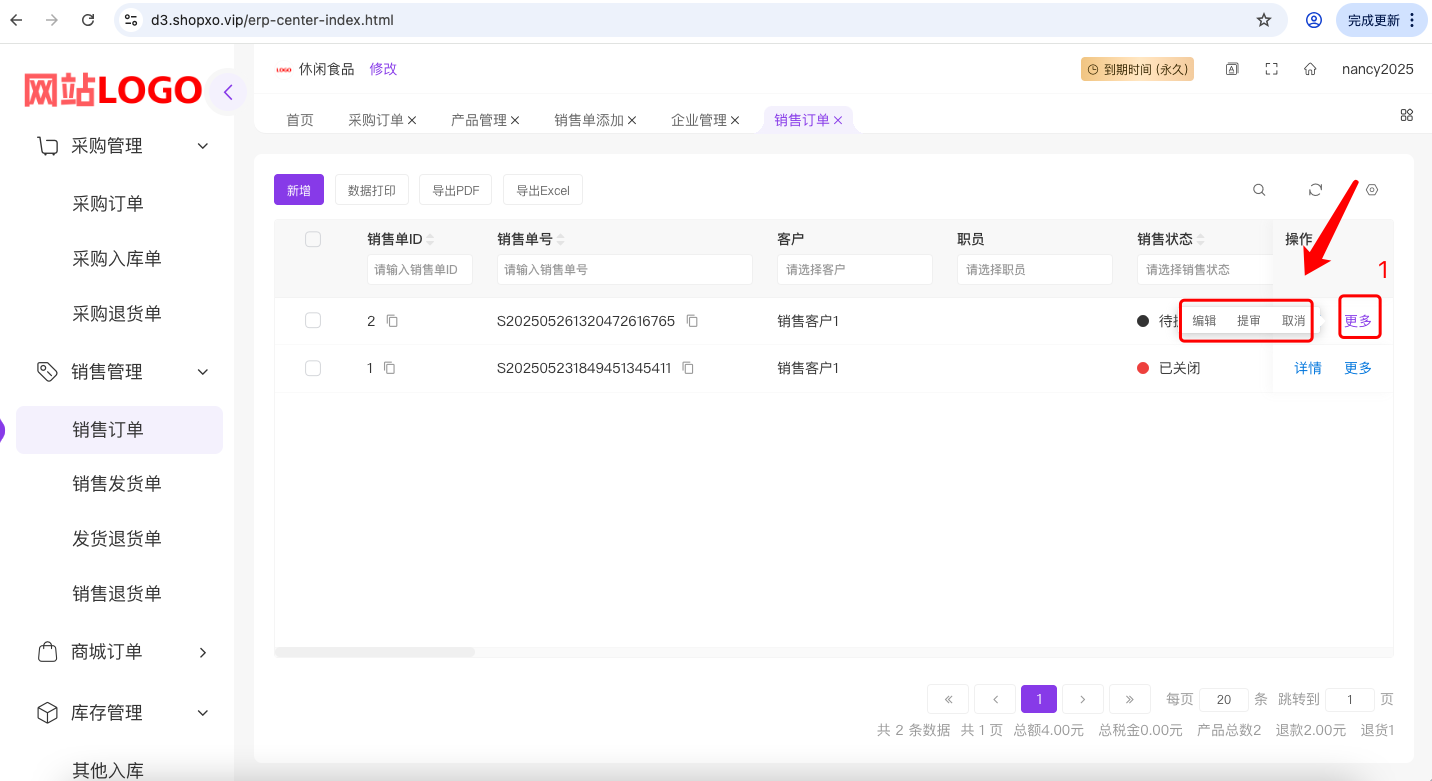The image size is (1432, 781).
Task: Choose 提审 in the order 2 popup
Action: coord(1249,321)
